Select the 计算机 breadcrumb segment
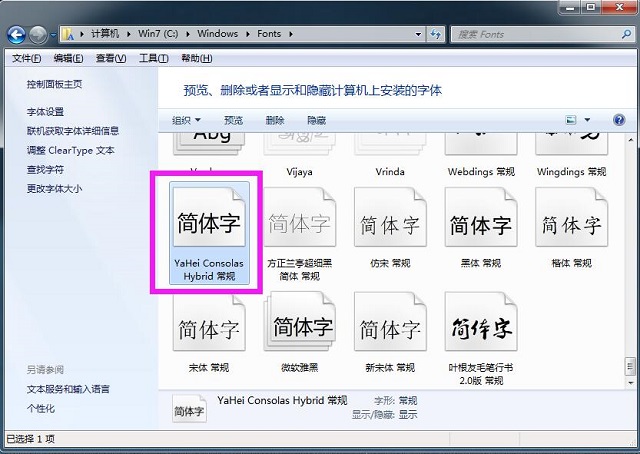Image resolution: width=640 pixels, height=454 pixels. tap(105, 34)
